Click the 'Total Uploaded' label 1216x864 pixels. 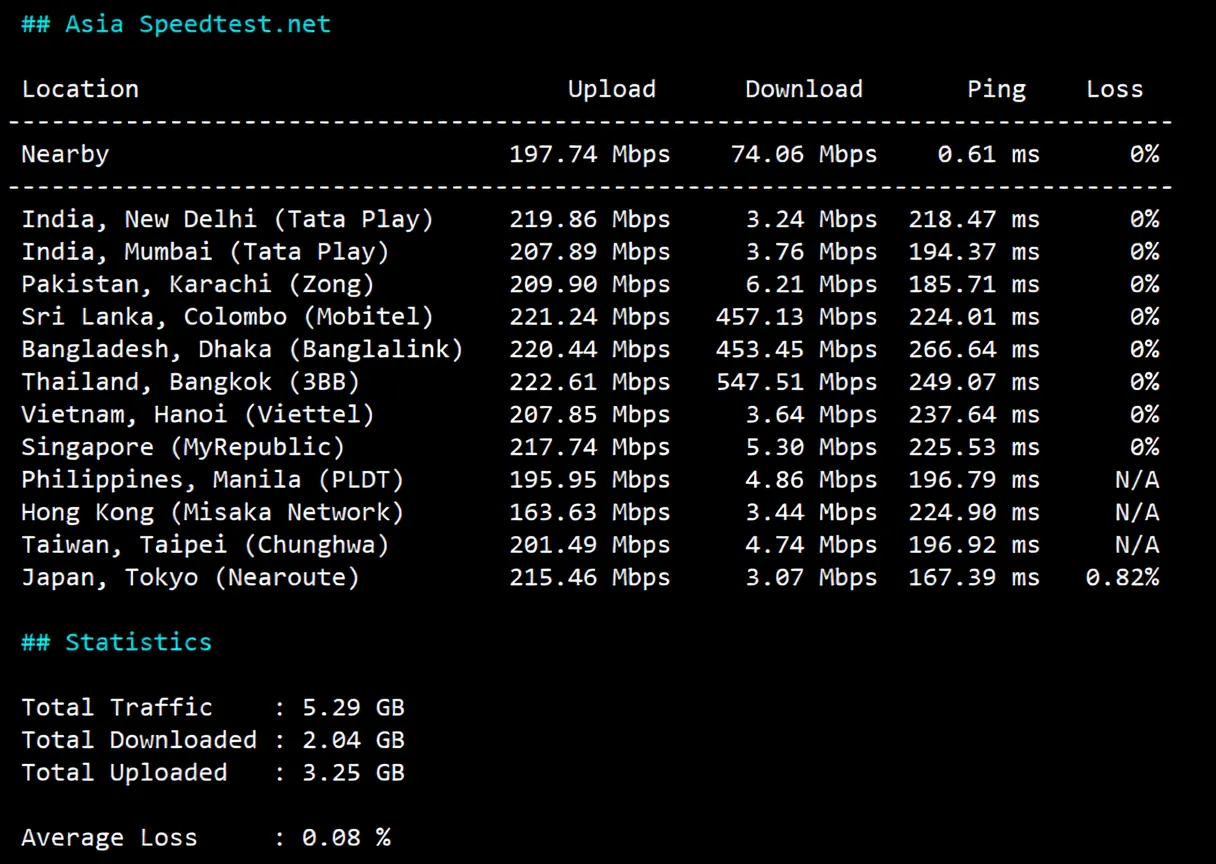pos(124,772)
